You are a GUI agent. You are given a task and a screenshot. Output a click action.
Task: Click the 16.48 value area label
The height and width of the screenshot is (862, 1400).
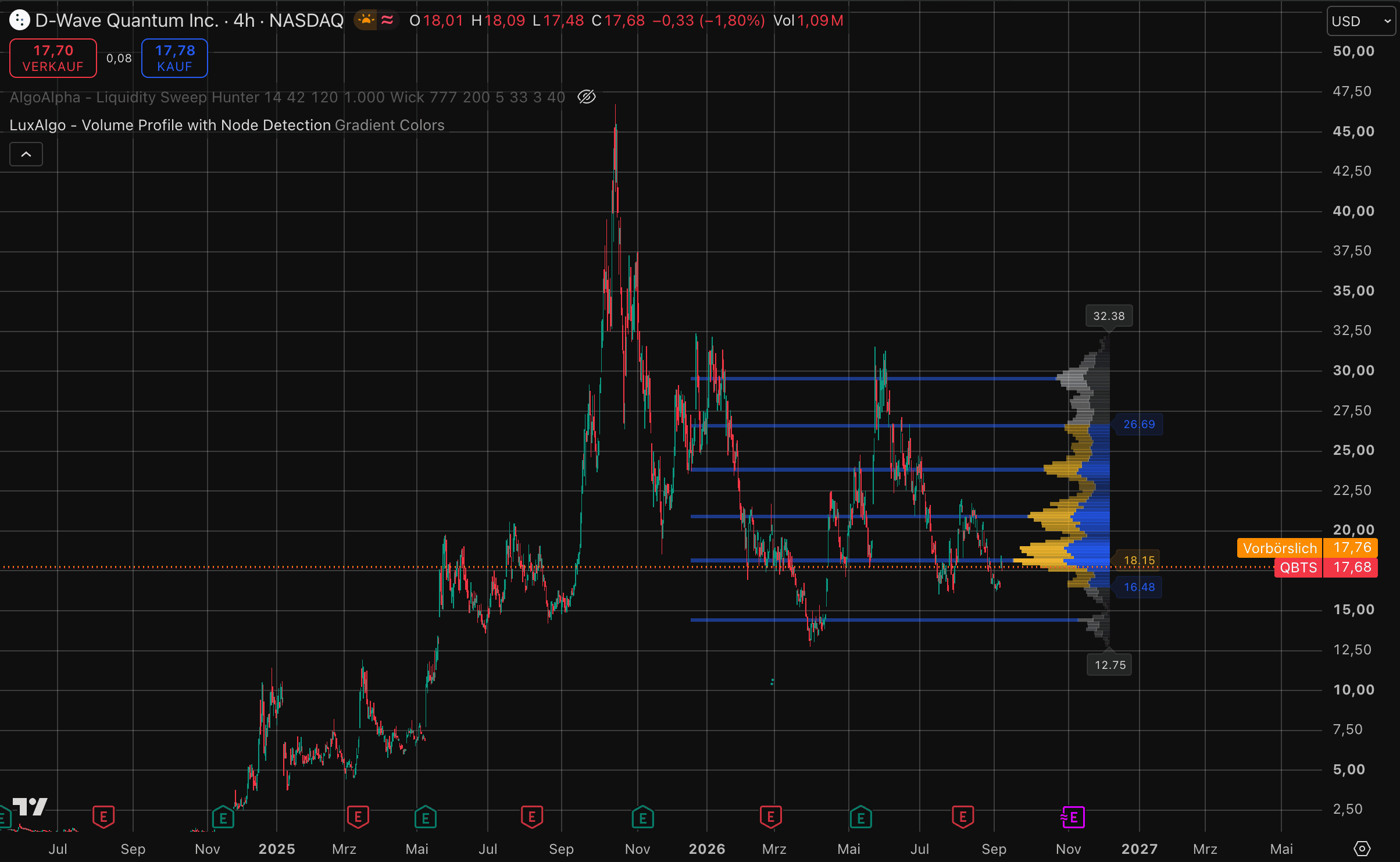1139,587
